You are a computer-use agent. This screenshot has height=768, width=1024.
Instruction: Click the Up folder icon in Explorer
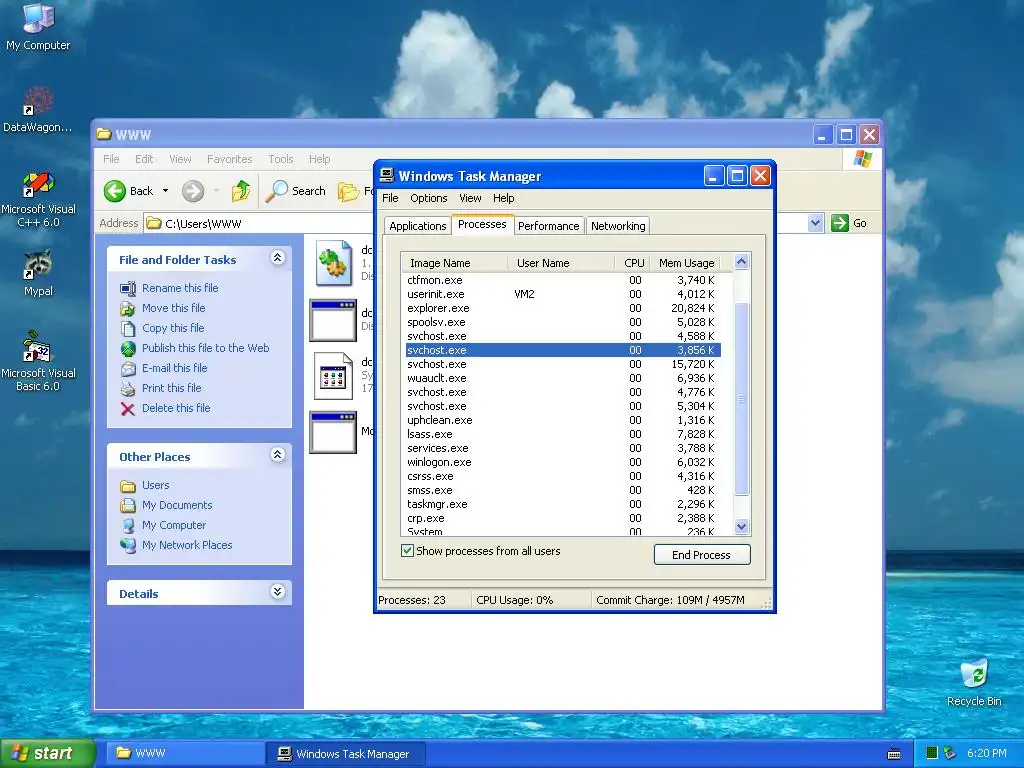point(241,191)
